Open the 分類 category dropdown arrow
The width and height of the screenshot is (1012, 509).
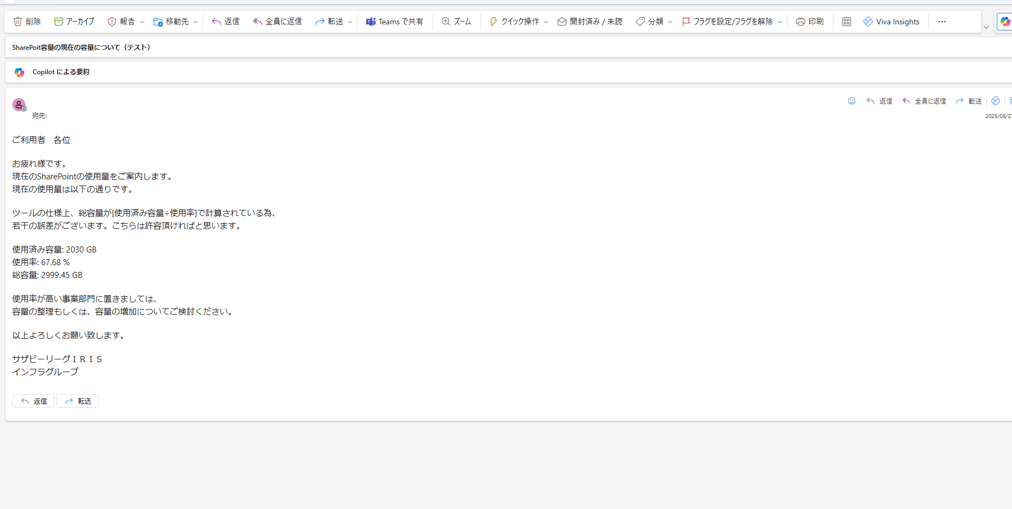click(670, 22)
